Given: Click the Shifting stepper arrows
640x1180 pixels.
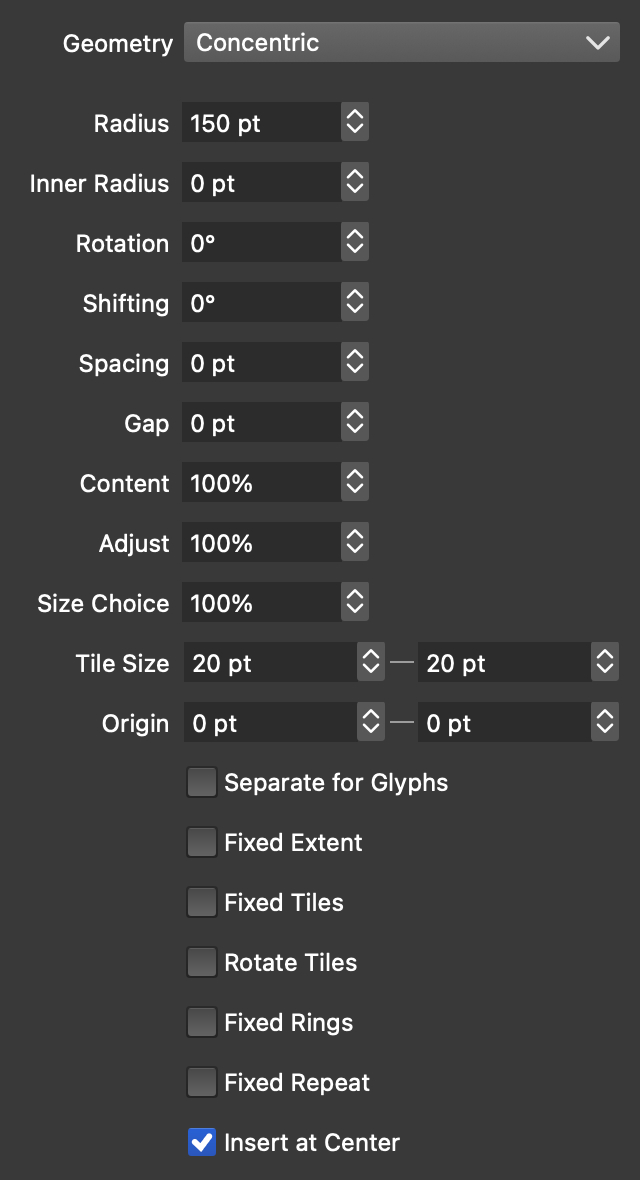Looking at the screenshot, I should [354, 303].
